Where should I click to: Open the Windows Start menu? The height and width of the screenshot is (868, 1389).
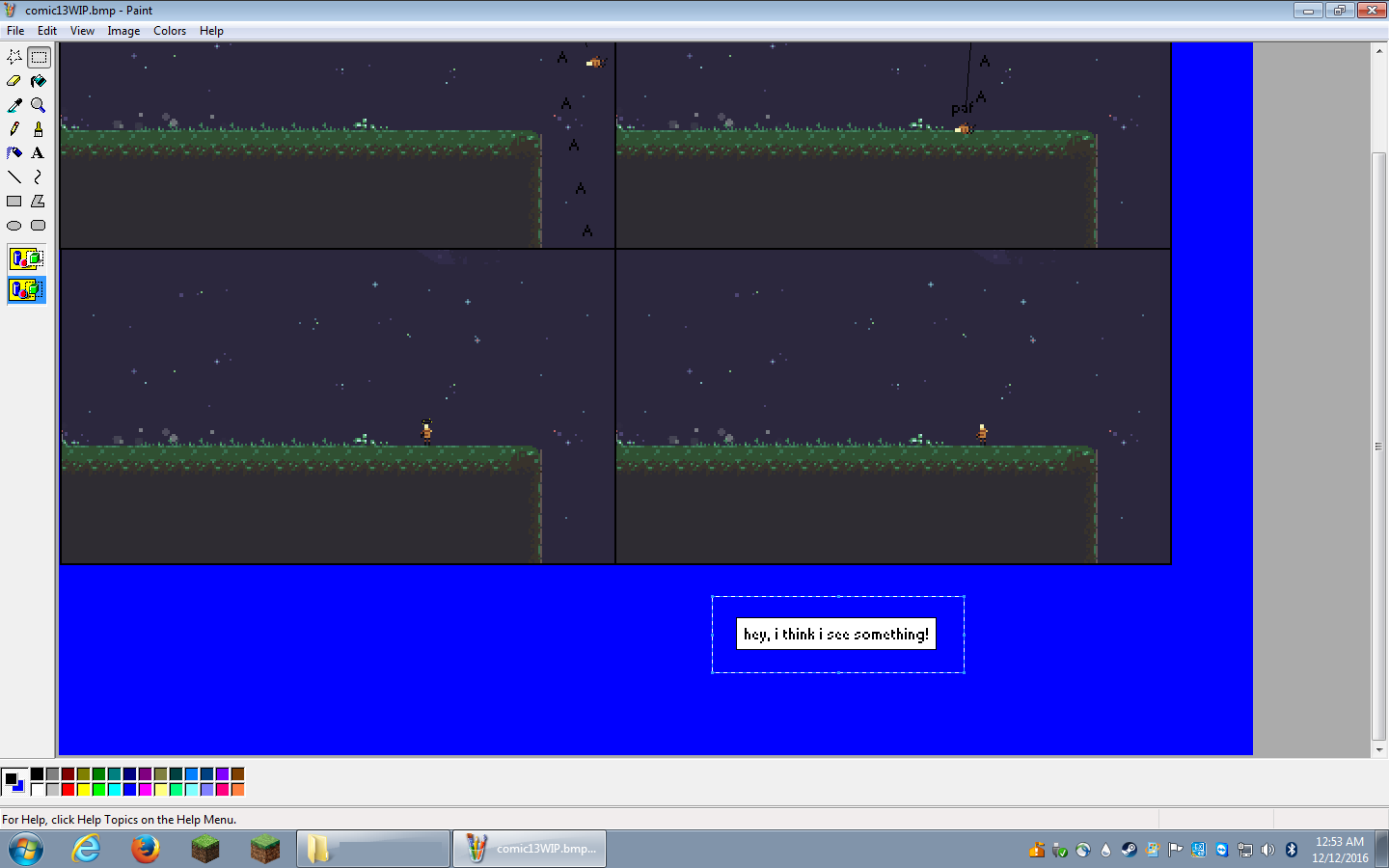pos(26,850)
